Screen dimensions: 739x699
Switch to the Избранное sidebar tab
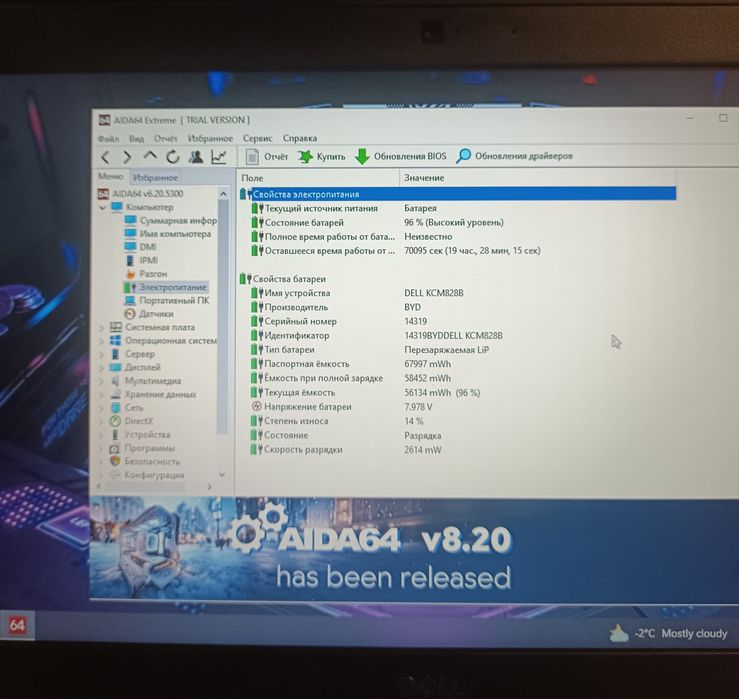pos(156,178)
